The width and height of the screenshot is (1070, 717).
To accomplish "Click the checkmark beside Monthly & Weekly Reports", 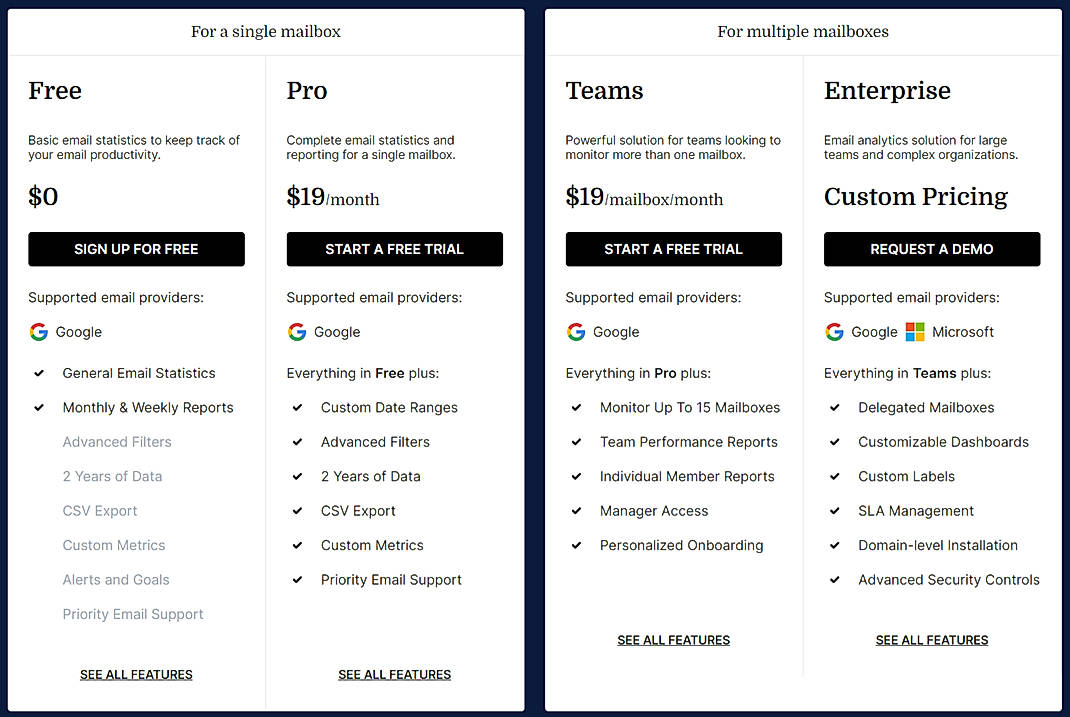I will 38,407.
